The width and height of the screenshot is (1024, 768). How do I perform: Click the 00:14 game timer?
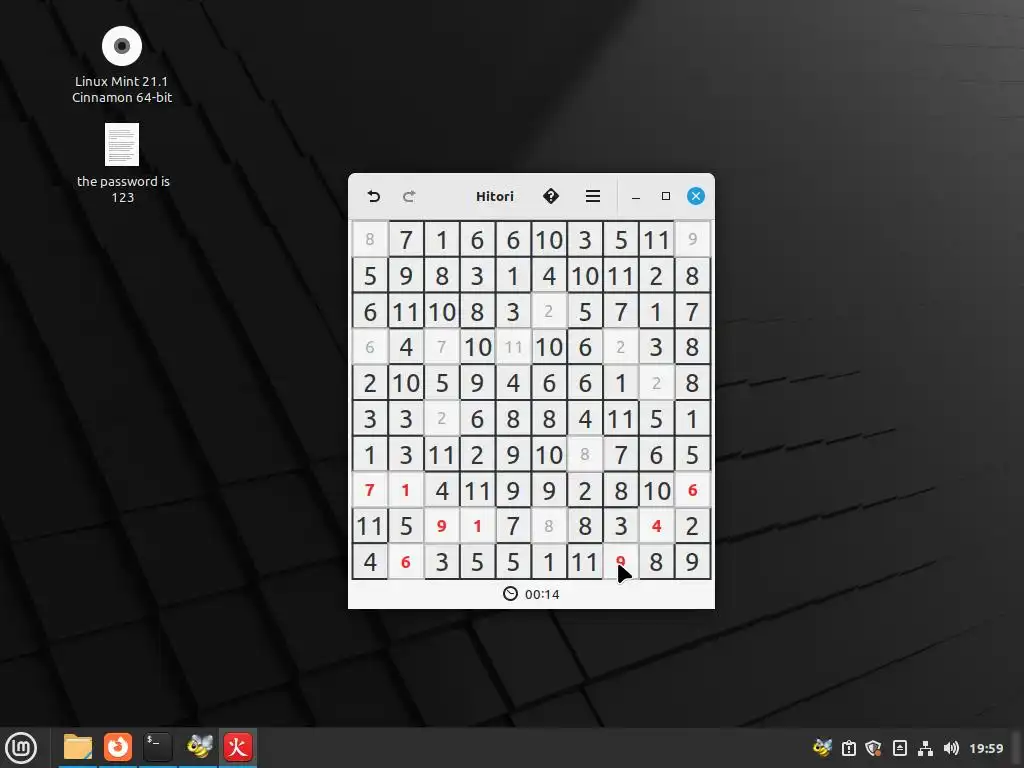tap(542, 594)
